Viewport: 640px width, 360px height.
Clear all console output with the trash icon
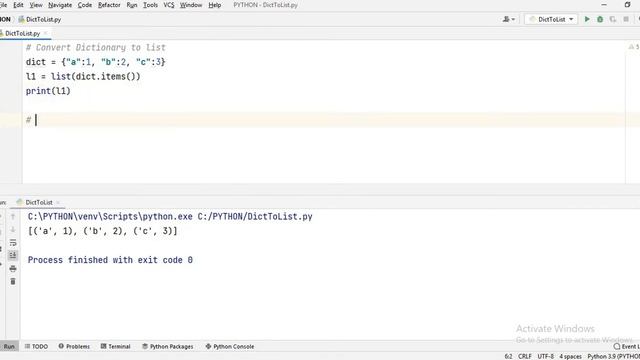13,281
